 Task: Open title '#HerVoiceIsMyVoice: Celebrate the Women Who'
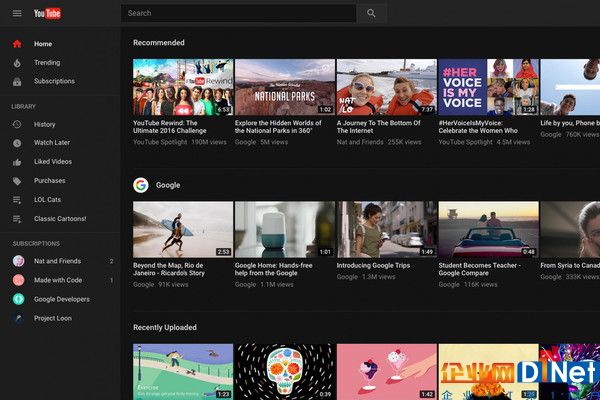click(478, 127)
